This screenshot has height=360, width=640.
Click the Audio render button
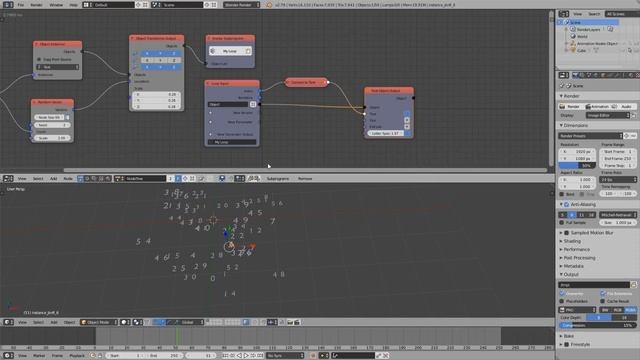click(623, 107)
